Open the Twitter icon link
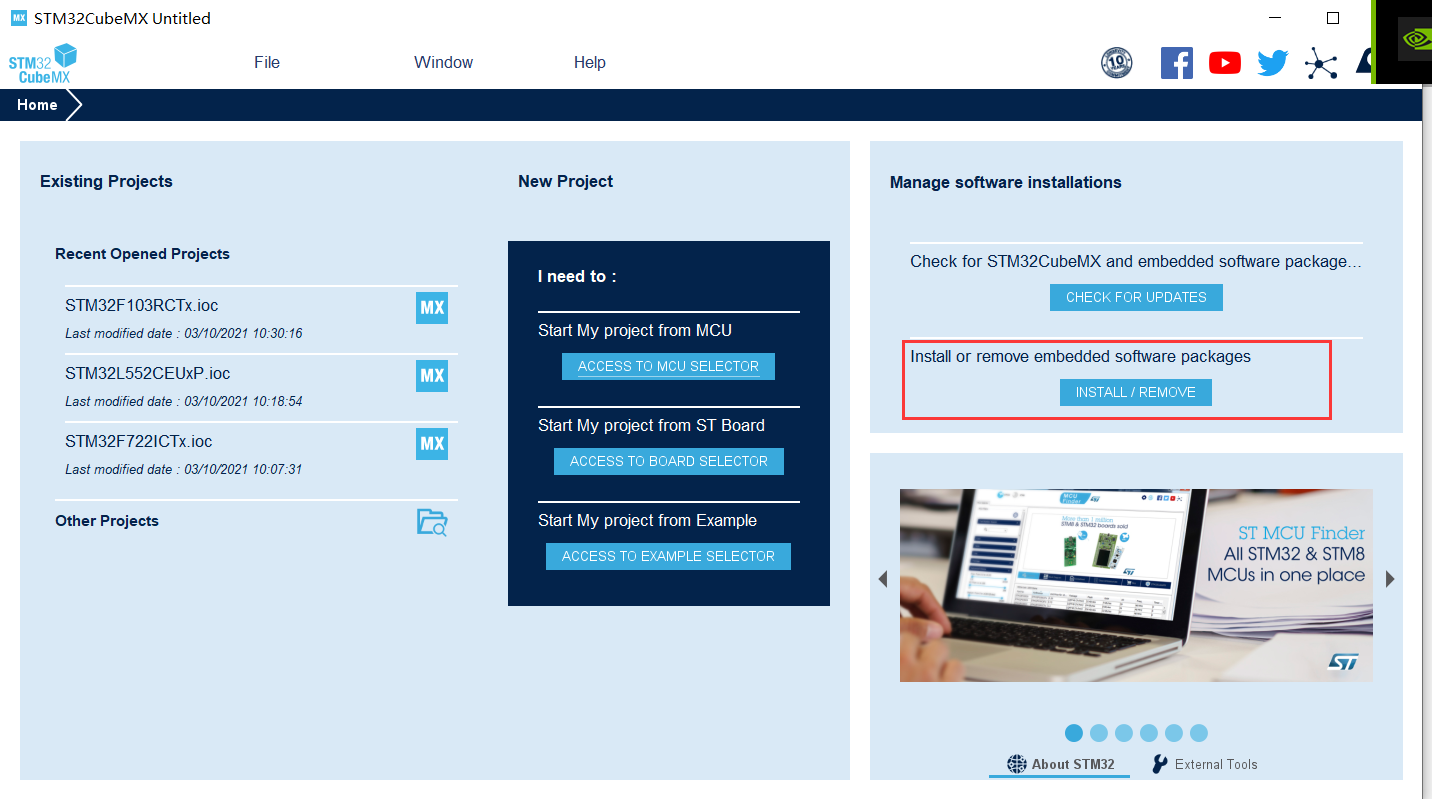The image size is (1432, 799). point(1273,63)
